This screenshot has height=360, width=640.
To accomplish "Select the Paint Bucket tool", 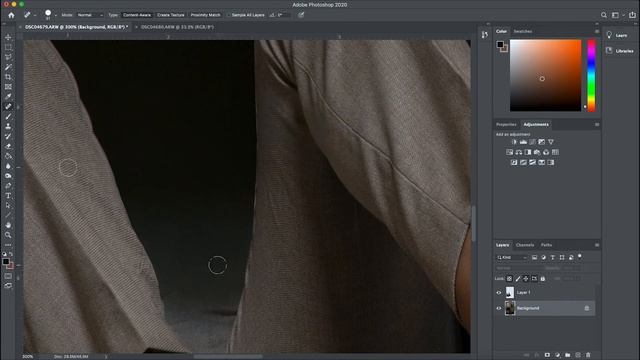I will [x=8, y=156].
